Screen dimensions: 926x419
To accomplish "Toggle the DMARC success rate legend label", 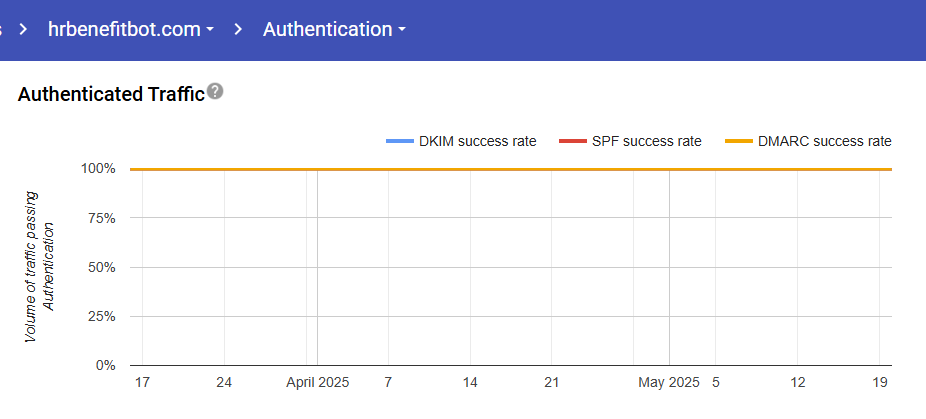I will coord(823,141).
